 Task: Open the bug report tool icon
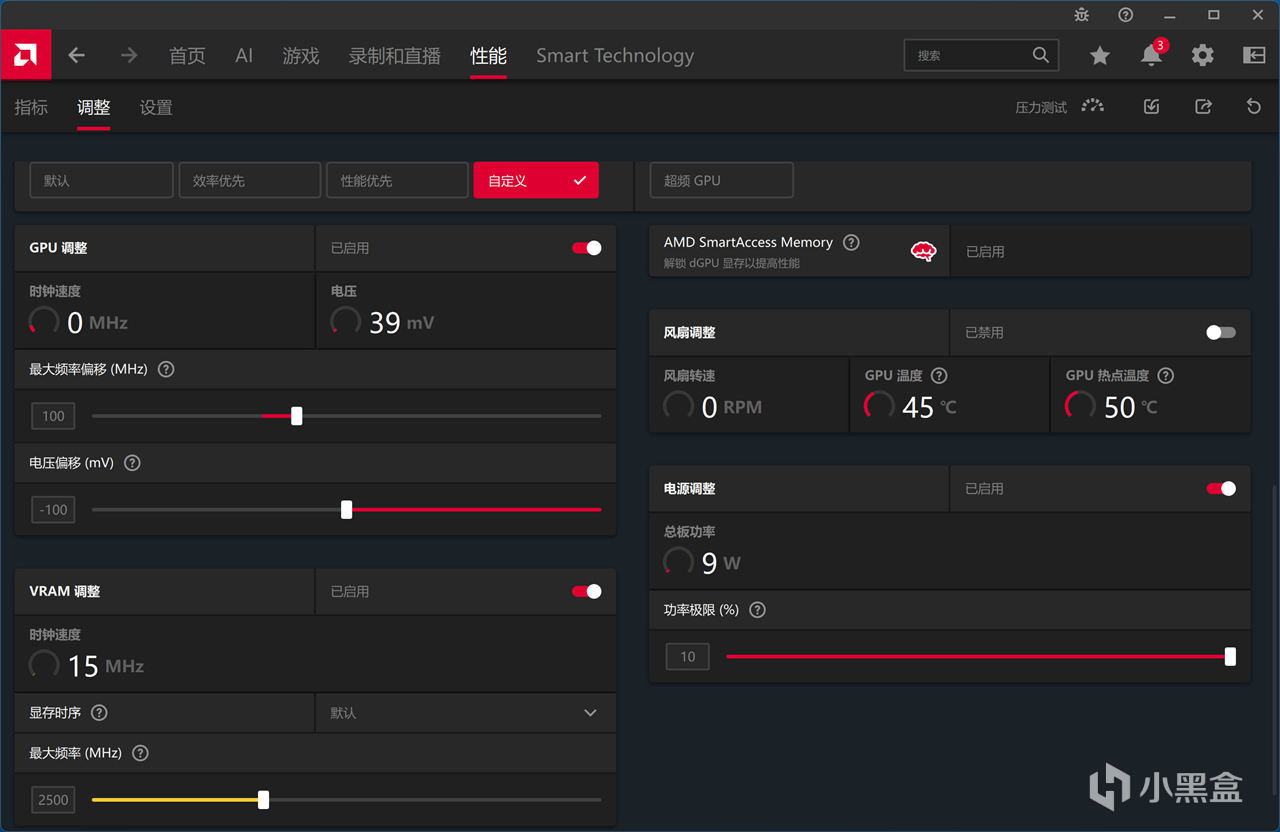[x=1082, y=15]
